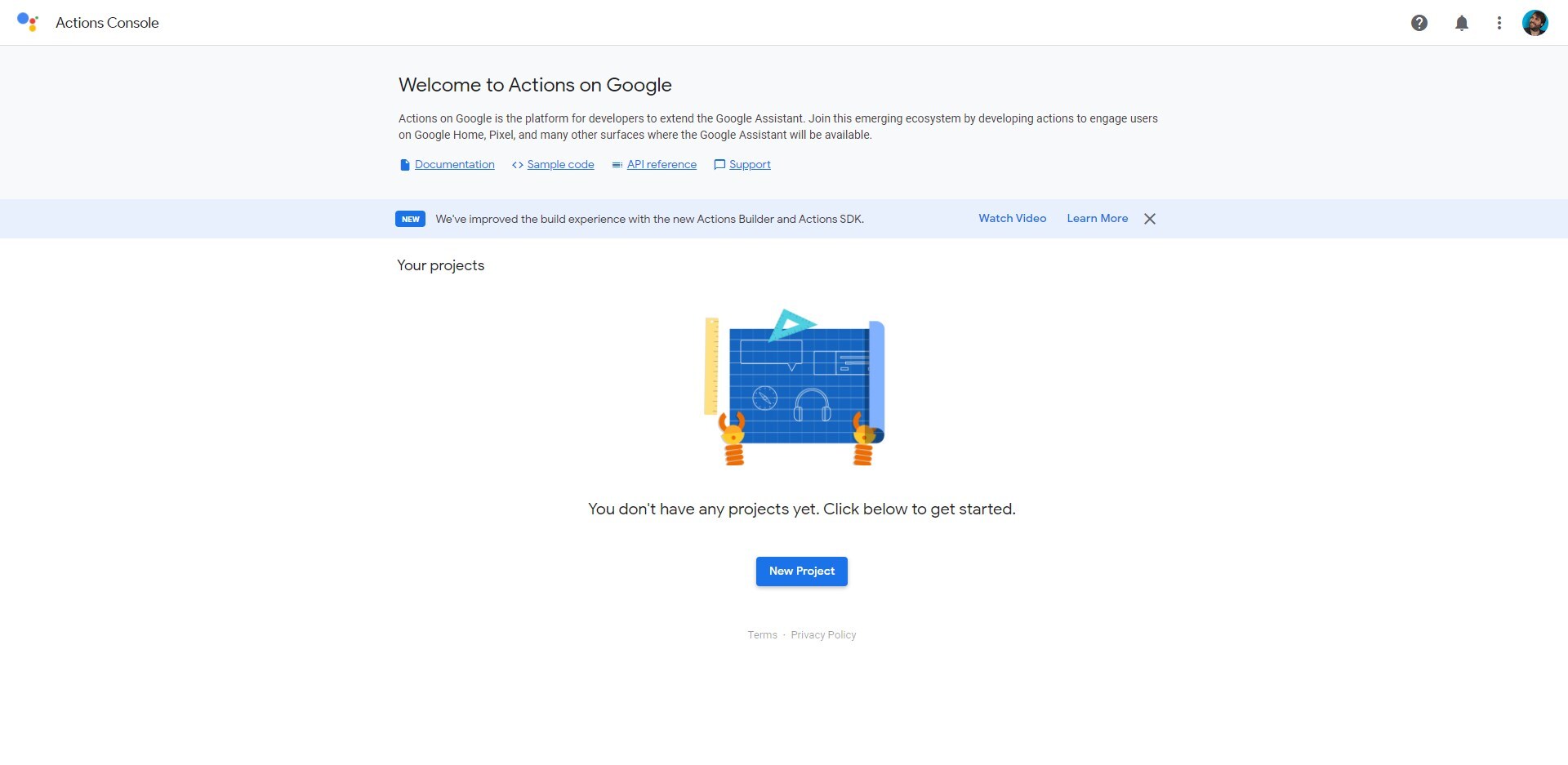Click the Documentation page icon
The width and height of the screenshot is (1568, 765).
404,165
